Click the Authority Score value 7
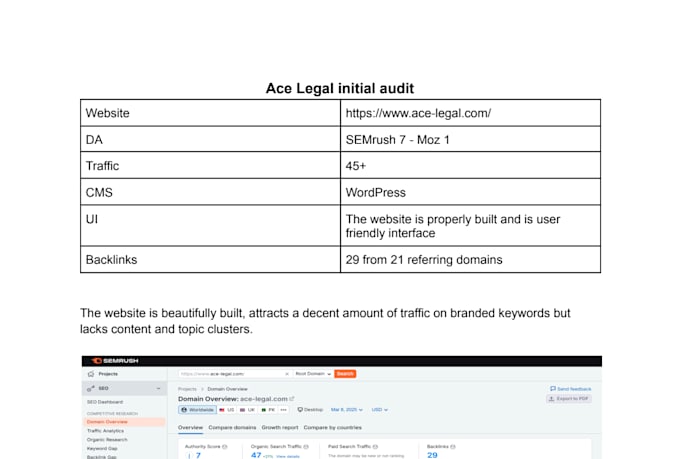The image size is (680, 459). pyautogui.click(x=198, y=455)
